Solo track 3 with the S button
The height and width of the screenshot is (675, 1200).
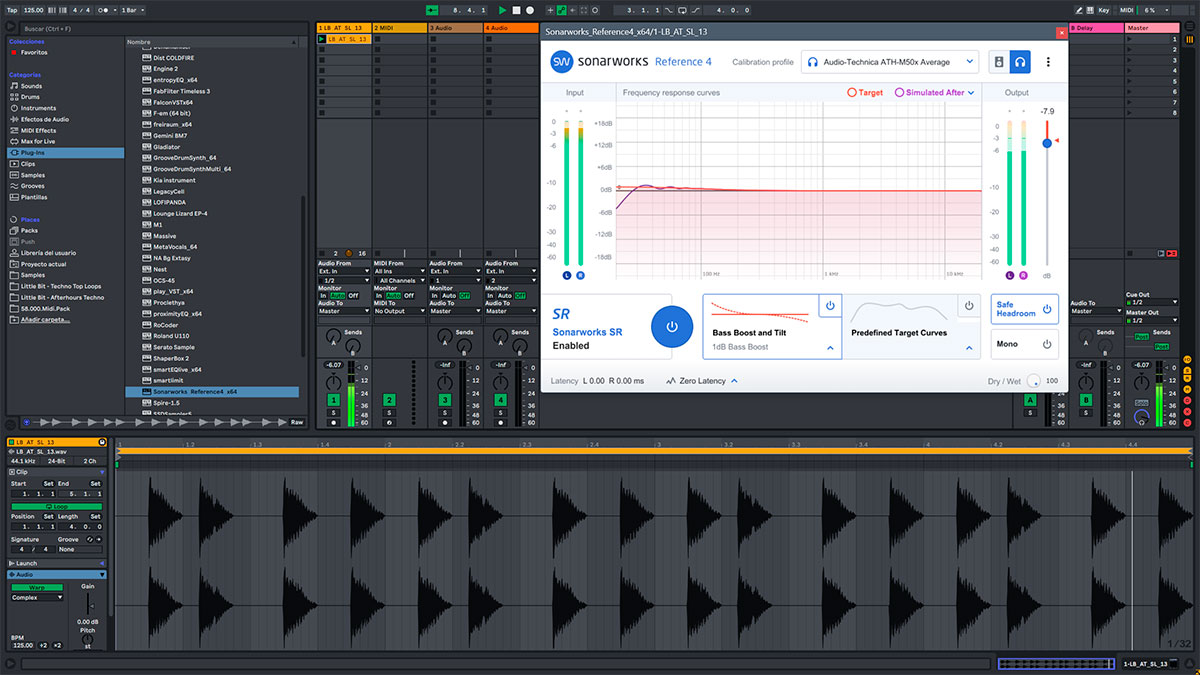click(x=445, y=412)
